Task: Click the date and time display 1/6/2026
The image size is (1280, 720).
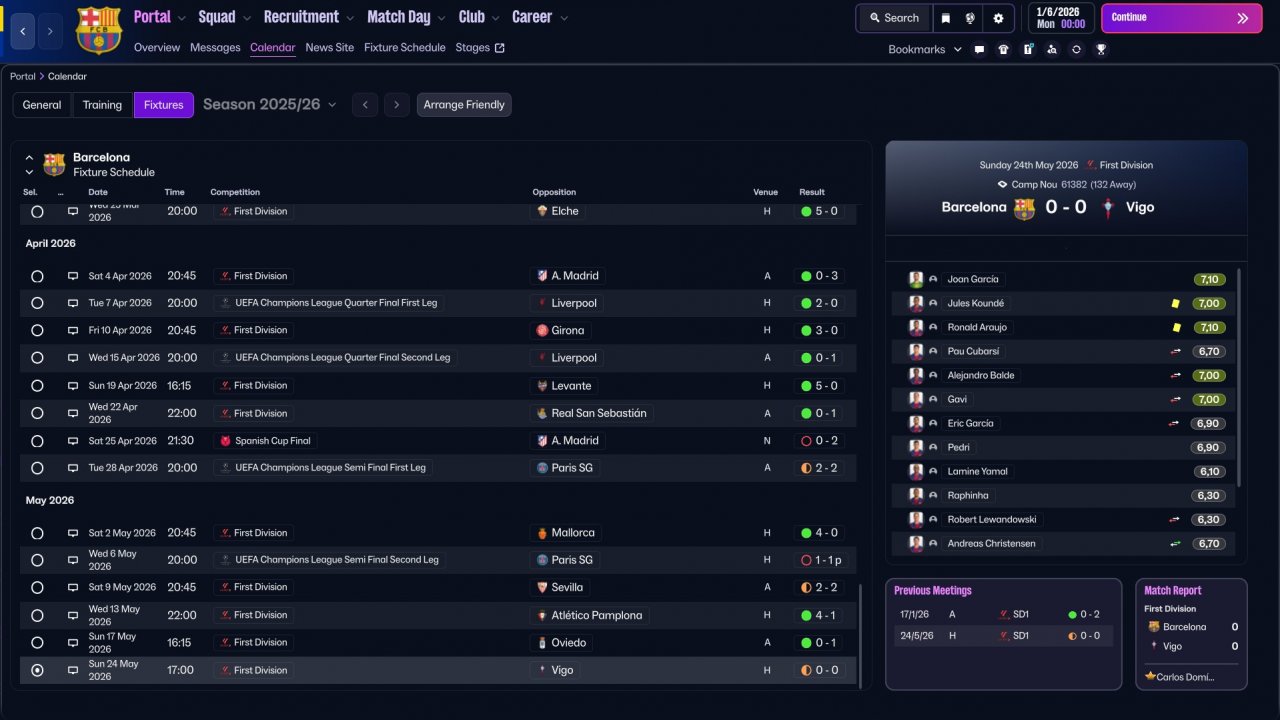Action: pyautogui.click(x=1060, y=18)
